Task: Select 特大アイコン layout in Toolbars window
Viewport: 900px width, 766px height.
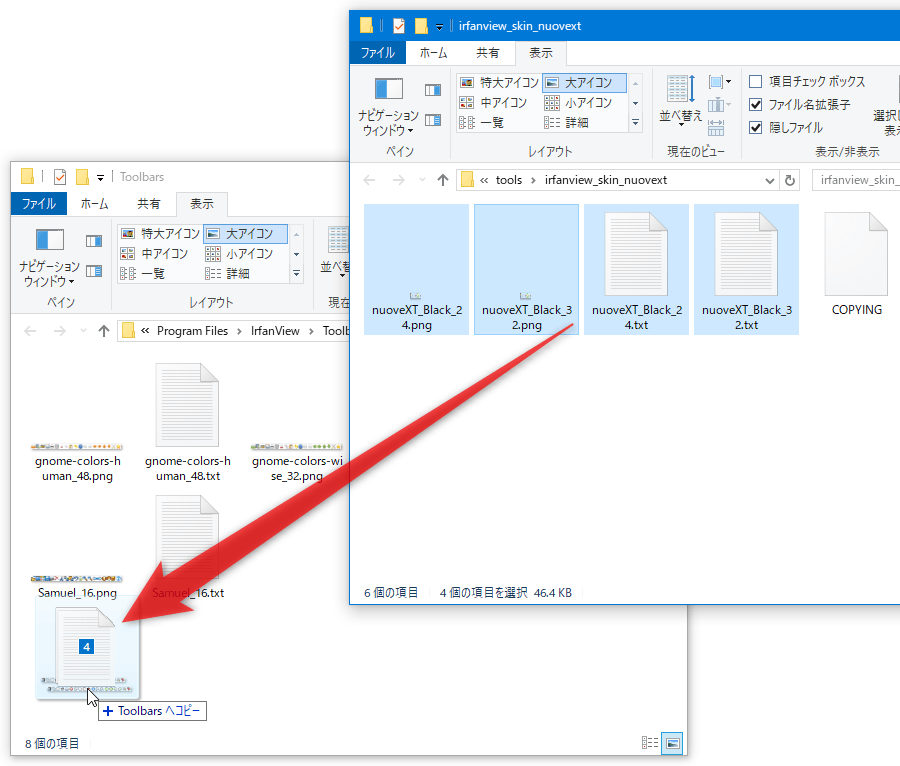Action: (x=160, y=234)
